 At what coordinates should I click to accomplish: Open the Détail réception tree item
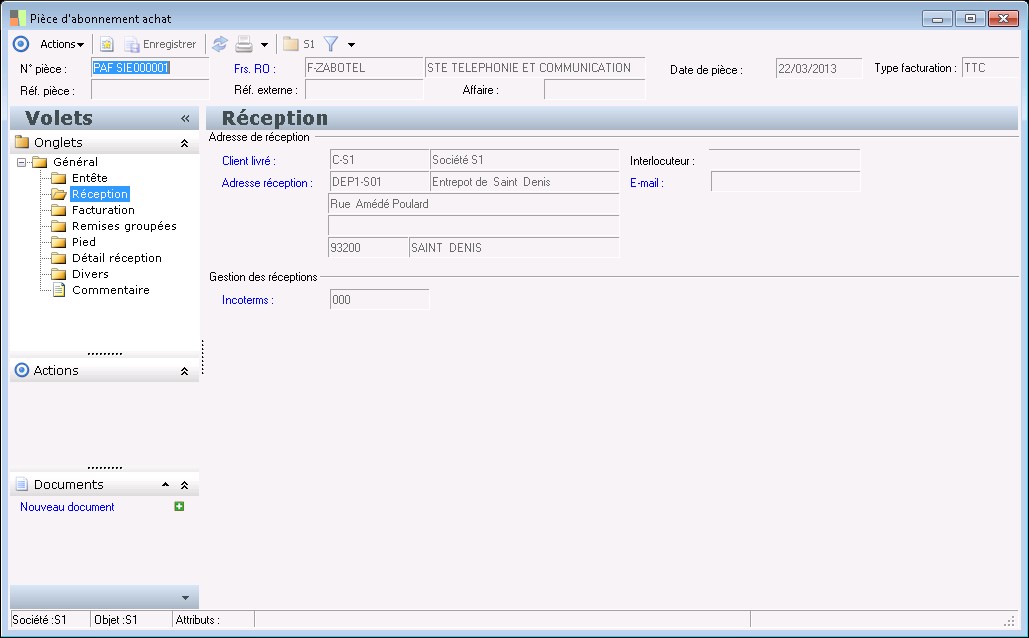117,258
